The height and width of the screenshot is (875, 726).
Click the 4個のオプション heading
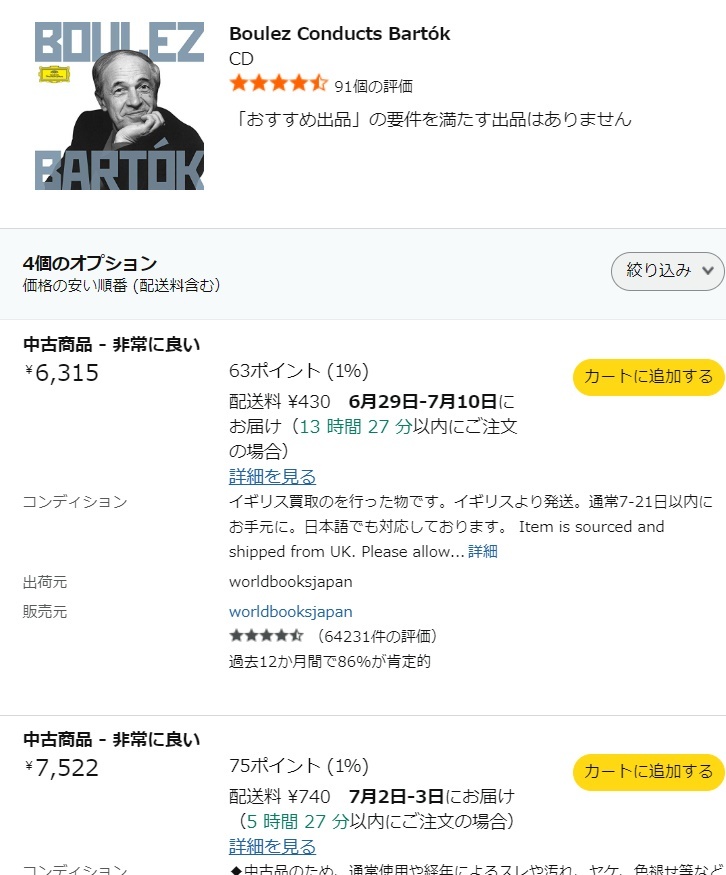pyautogui.click(x=90, y=263)
